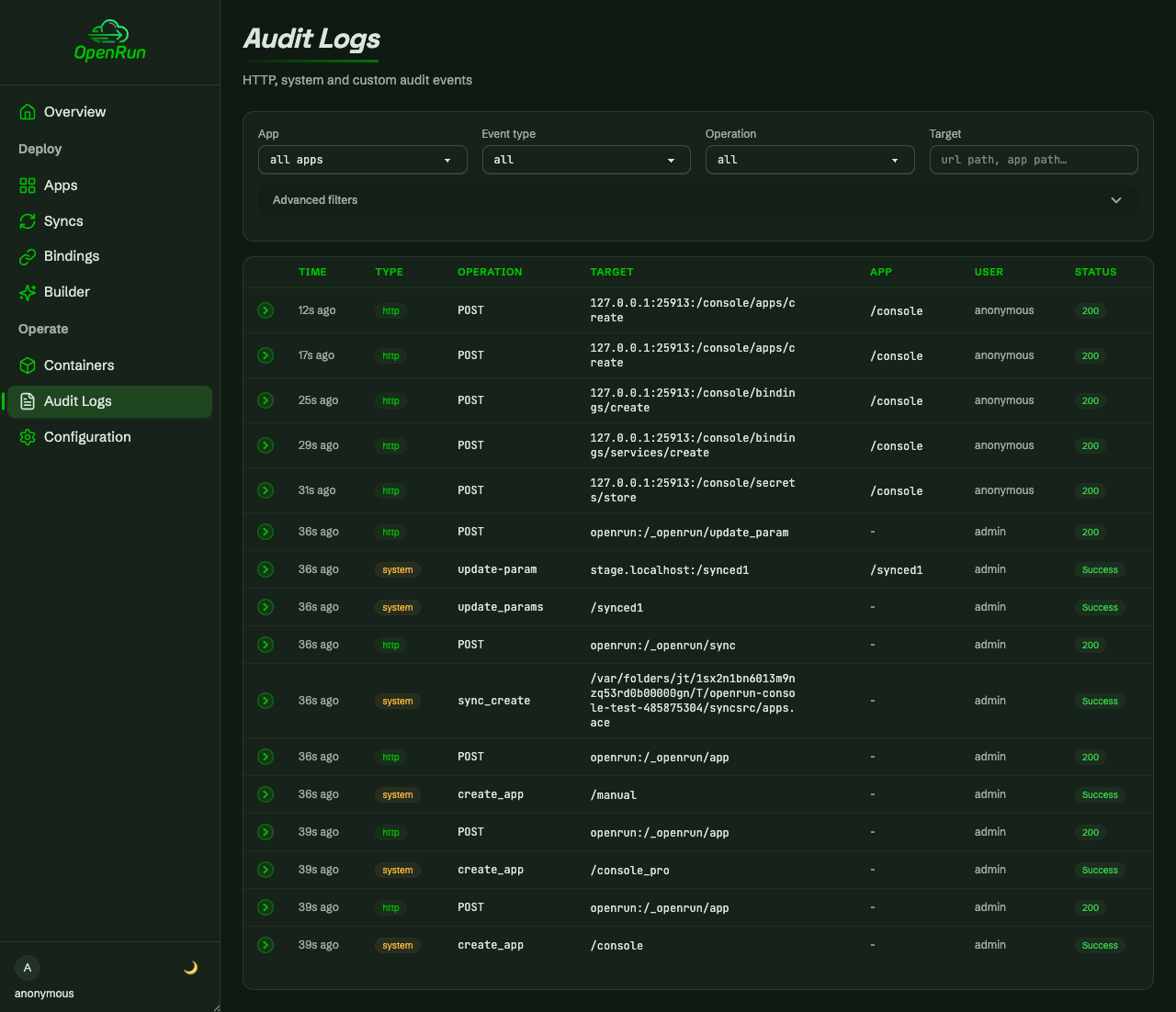The width and height of the screenshot is (1176, 1012).
Task: Expand the 31s ago log row
Action: (x=266, y=490)
